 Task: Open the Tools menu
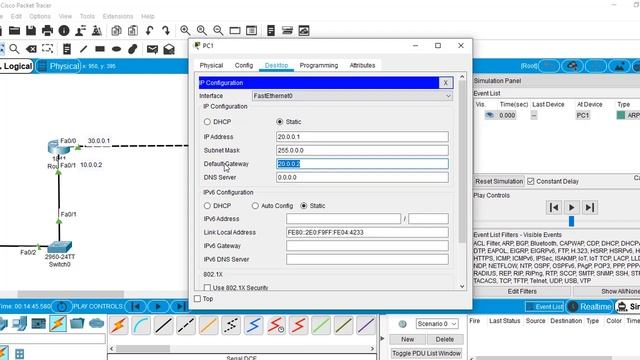pyautogui.click(x=87, y=16)
